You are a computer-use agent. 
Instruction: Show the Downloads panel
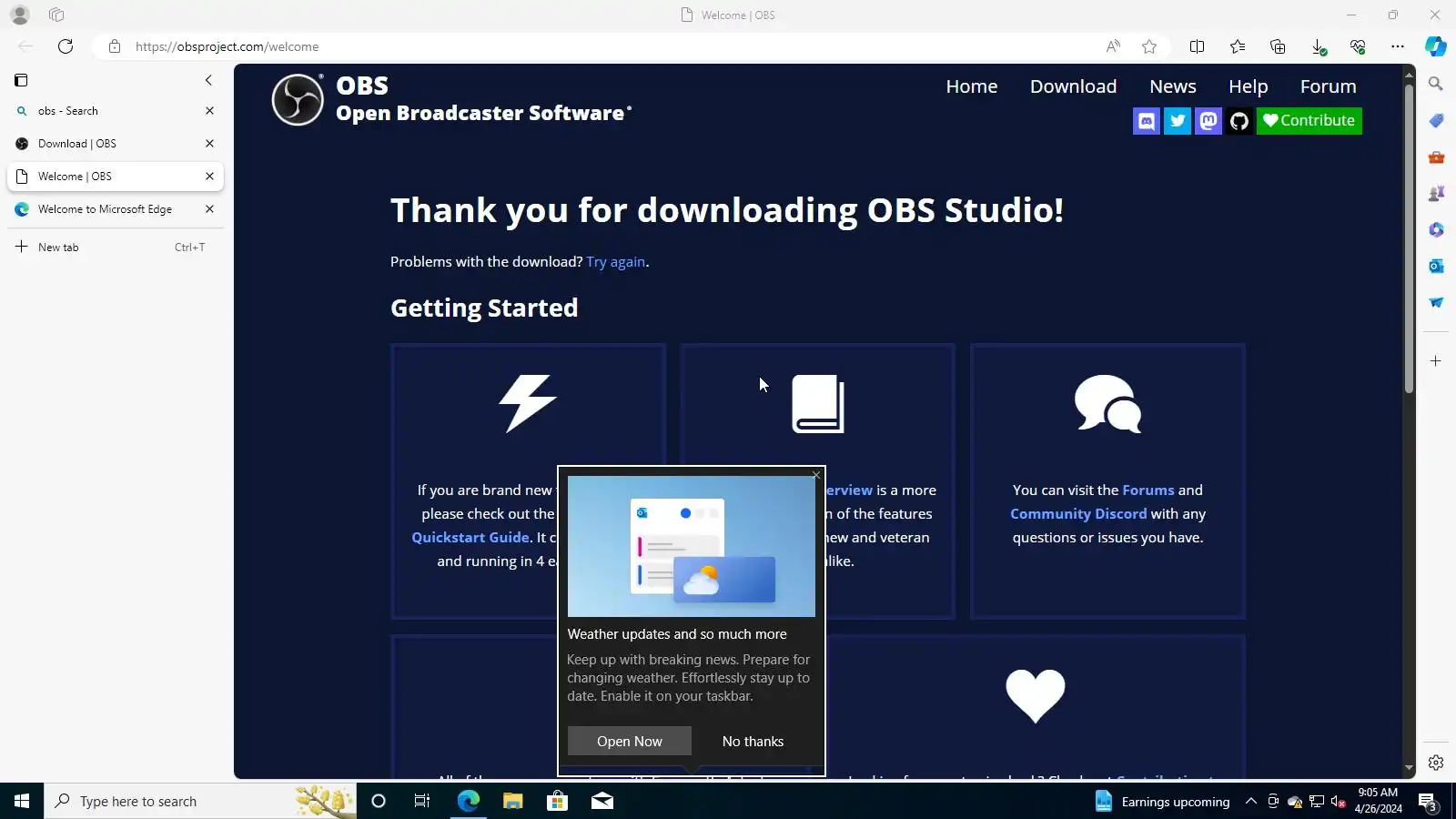click(1318, 46)
